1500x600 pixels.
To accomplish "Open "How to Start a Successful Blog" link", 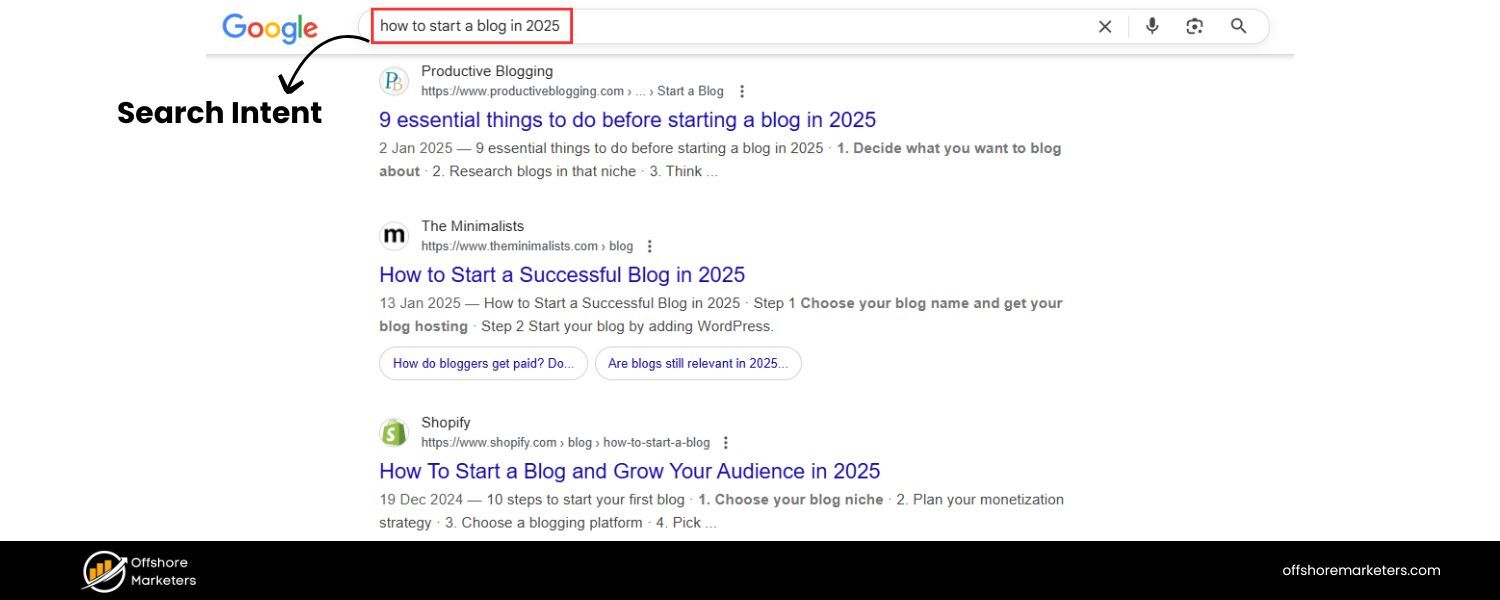I will 562,275.
